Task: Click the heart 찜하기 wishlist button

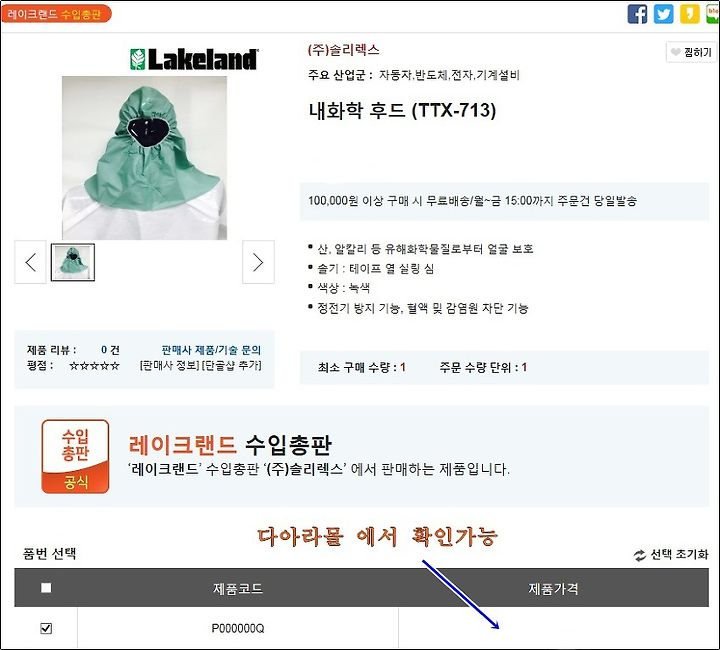Action: pyautogui.click(x=691, y=52)
